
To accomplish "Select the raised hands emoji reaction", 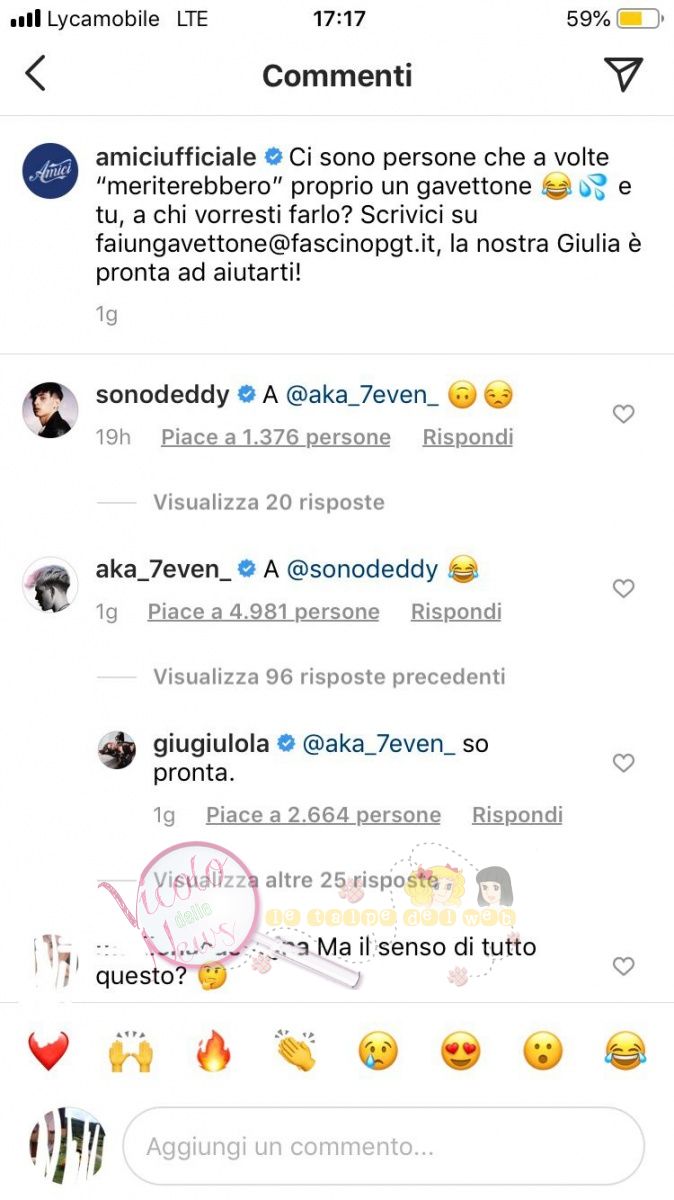I will pyautogui.click(x=131, y=1051).
